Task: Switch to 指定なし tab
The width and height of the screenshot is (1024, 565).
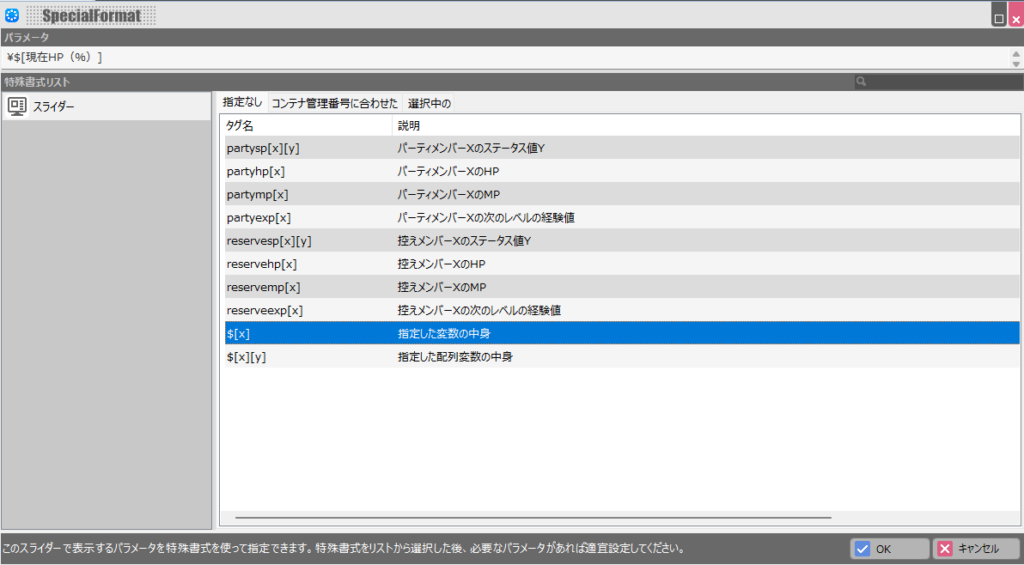Action: pos(242,103)
